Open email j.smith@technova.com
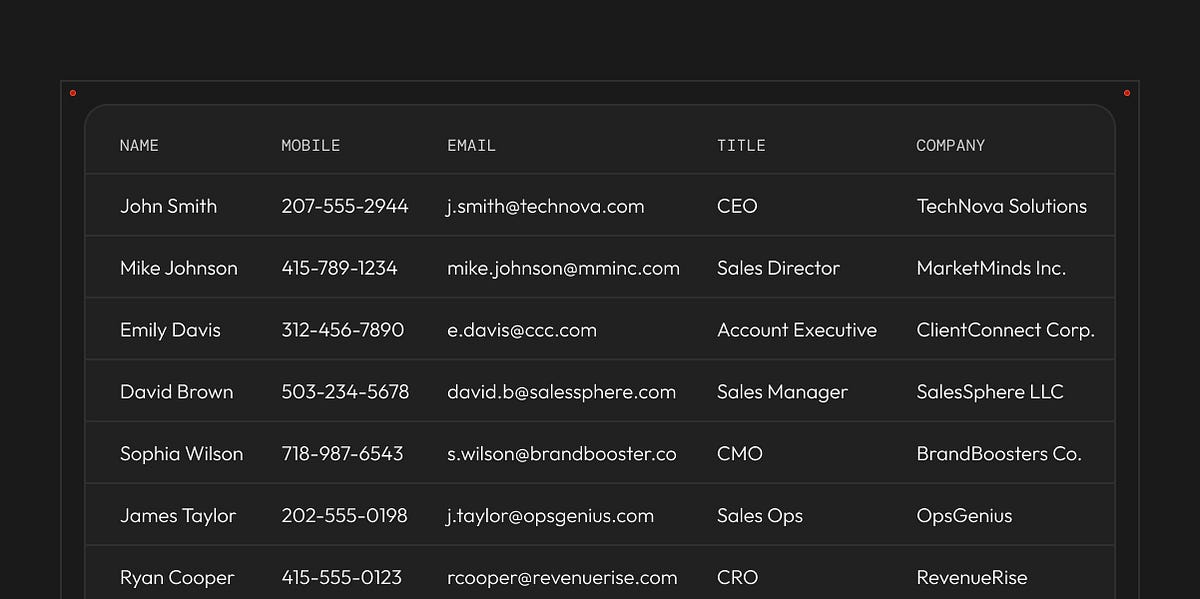The height and width of the screenshot is (599, 1200). [x=545, y=207]
